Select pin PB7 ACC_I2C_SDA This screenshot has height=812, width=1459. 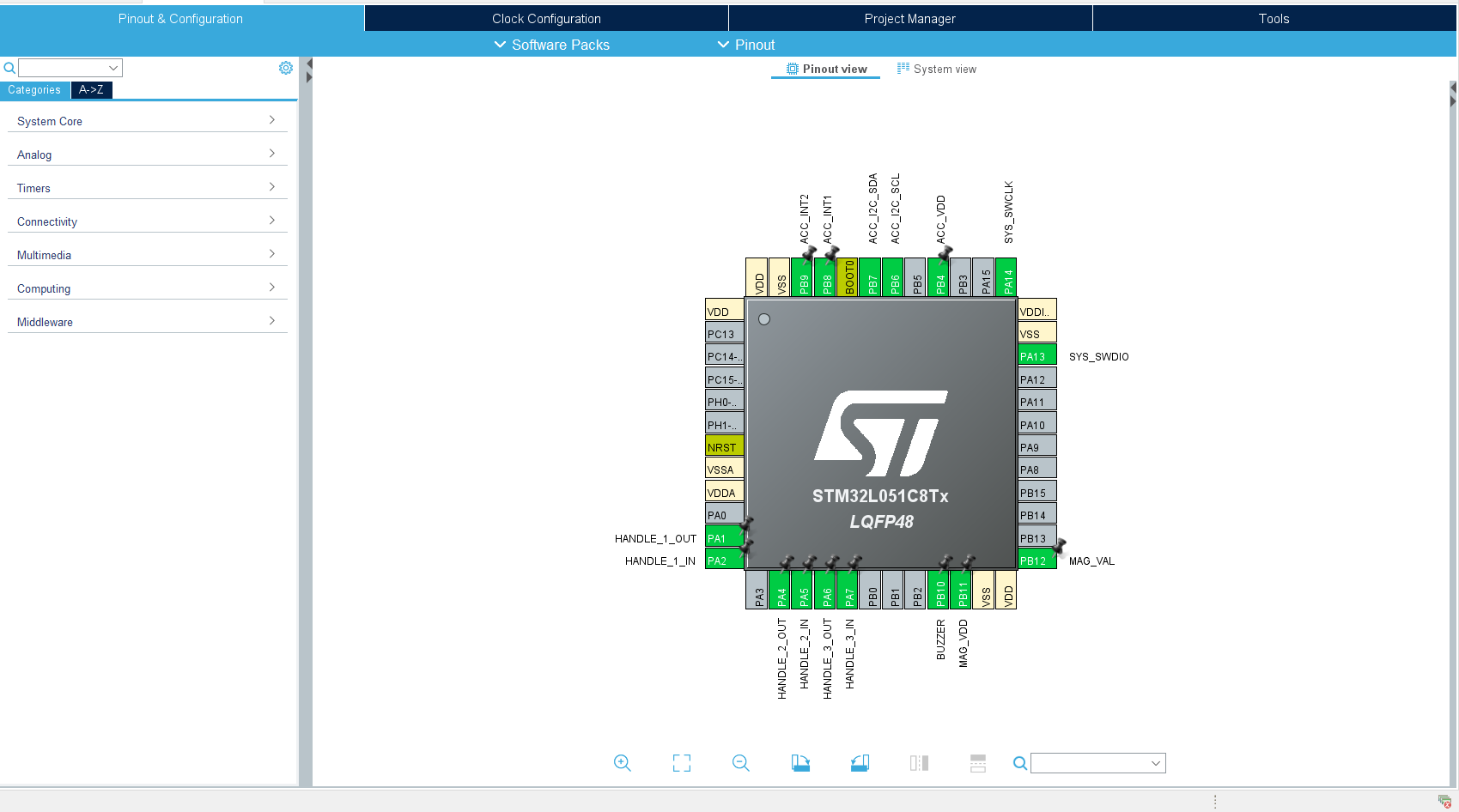(x=872, y=277)
